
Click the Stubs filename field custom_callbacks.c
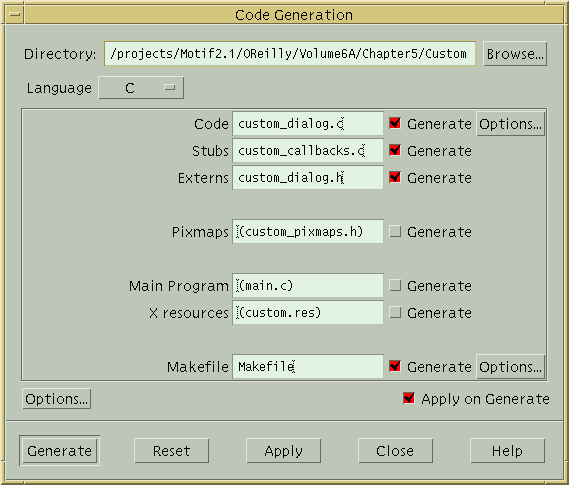click(308, 151)
